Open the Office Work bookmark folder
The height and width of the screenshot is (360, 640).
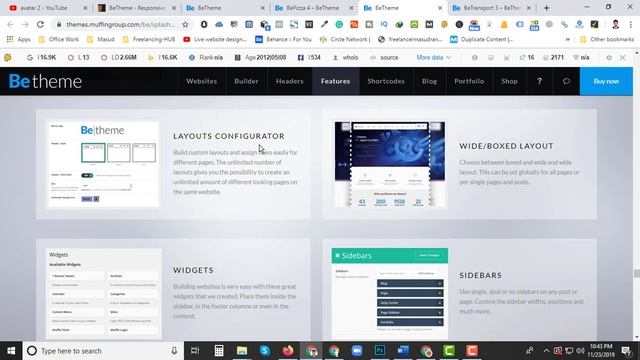58,40
